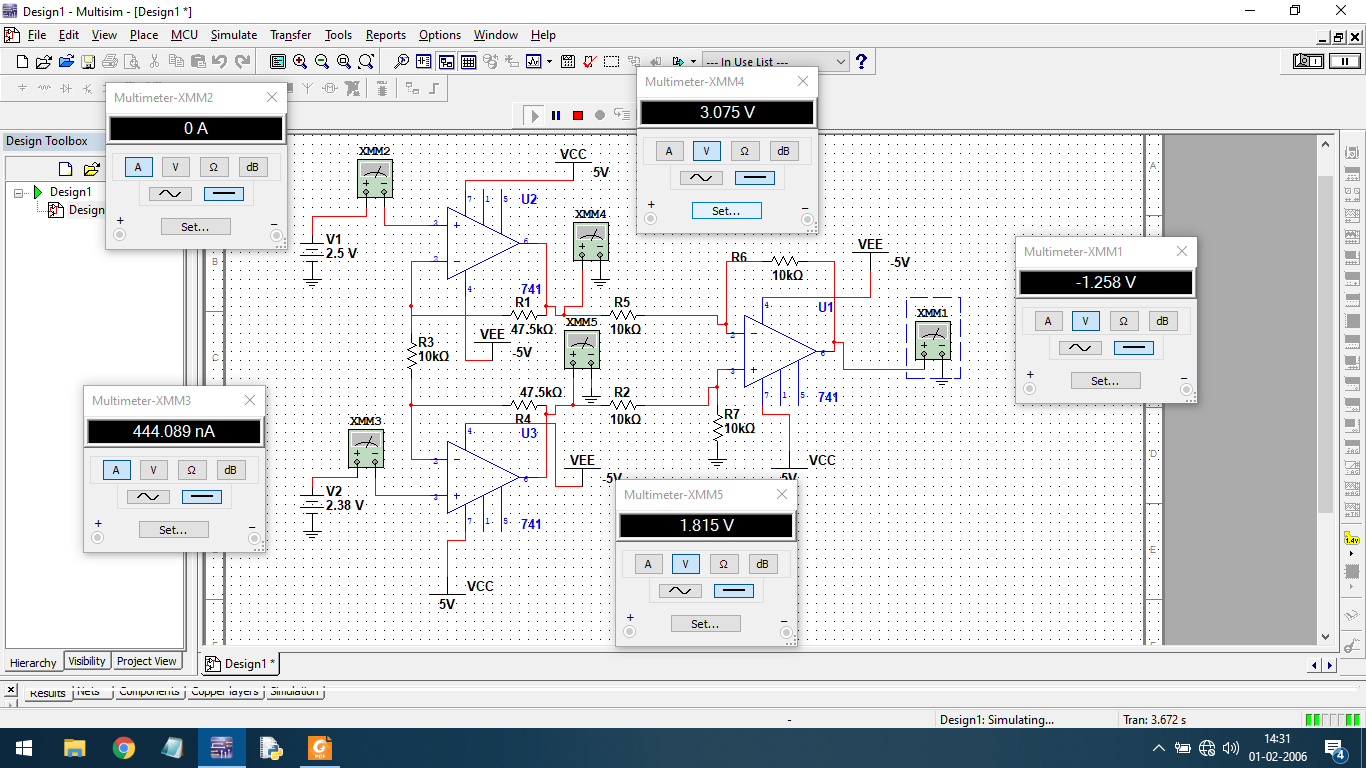1366x768 pixels.
Task: Open the dropdown beside the graphs toolbar icon
Action: point(549,61)
